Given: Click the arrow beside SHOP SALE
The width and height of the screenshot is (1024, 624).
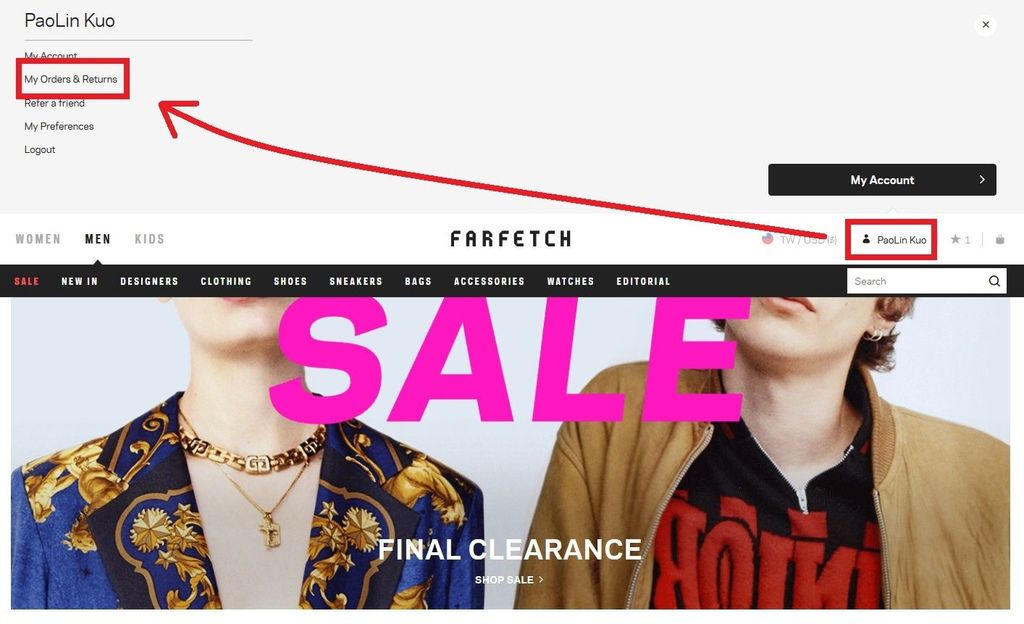Looking at the screenshot, I should (x=541, y=579).
